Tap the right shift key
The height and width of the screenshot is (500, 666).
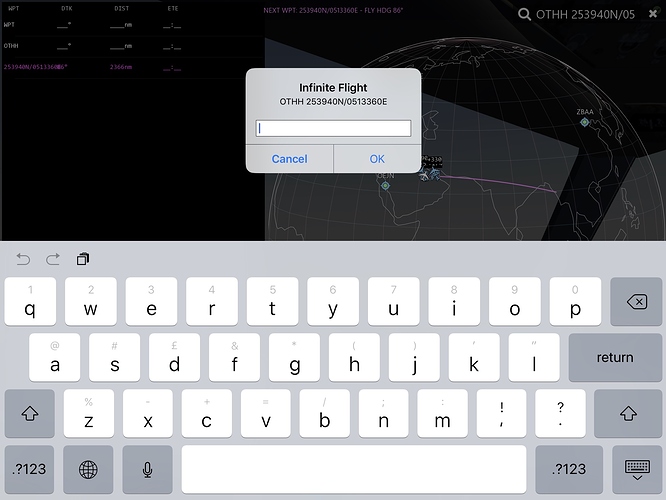pyautogui.click(x=628, y=413)
